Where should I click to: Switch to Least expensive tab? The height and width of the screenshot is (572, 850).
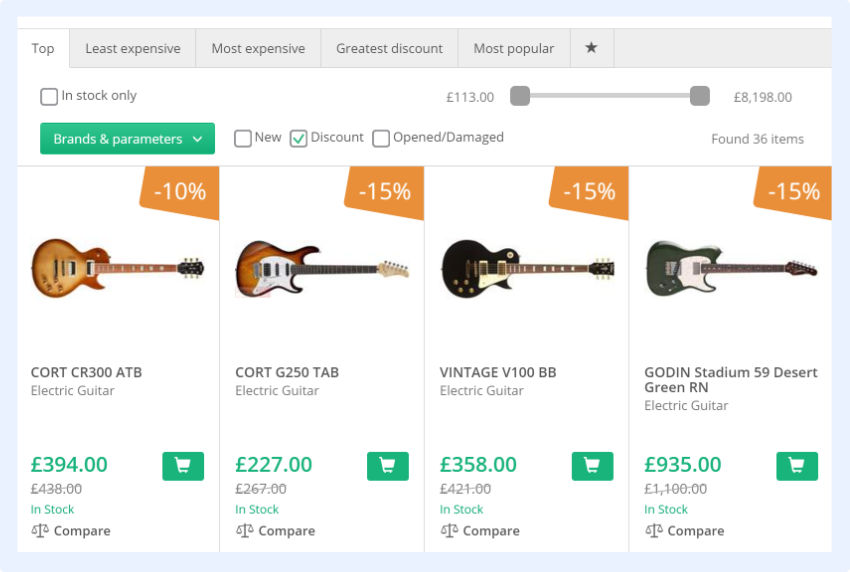click(x=133, y=48)
